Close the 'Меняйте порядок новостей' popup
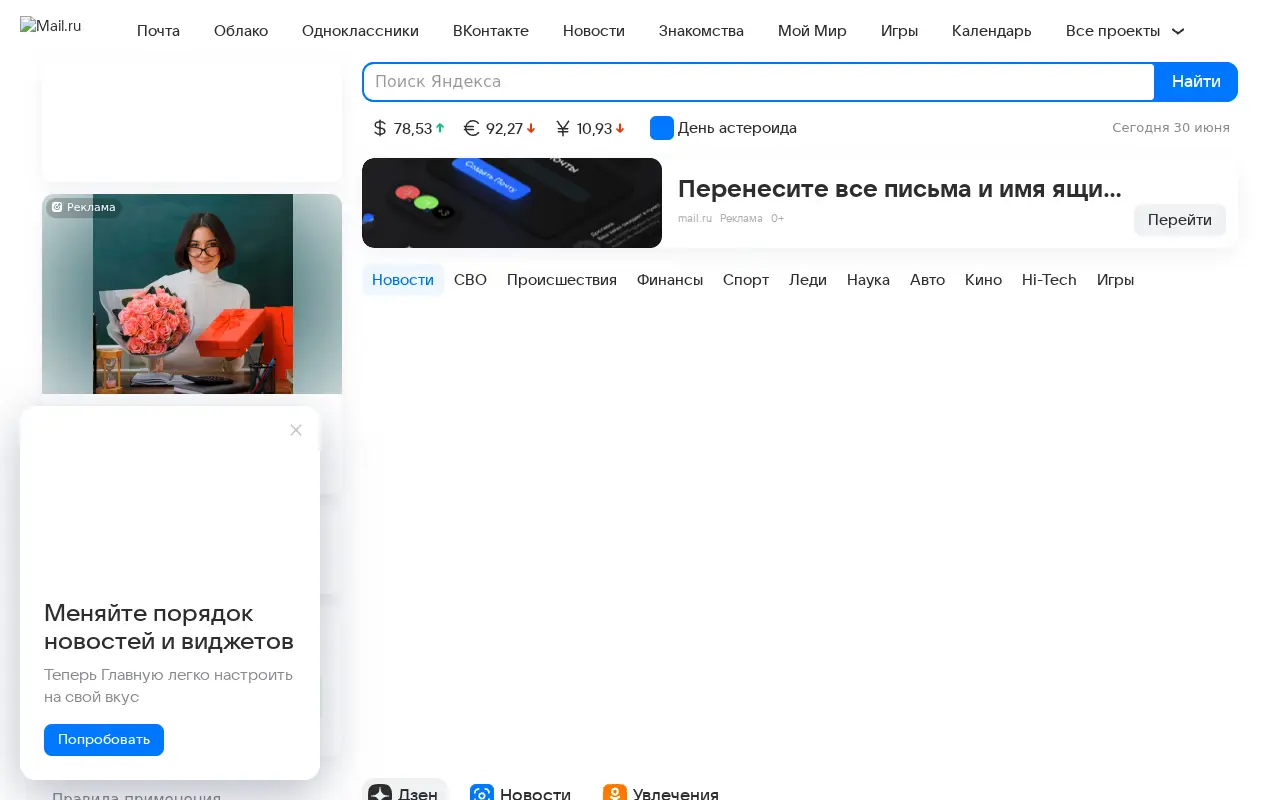 (296, 430)
